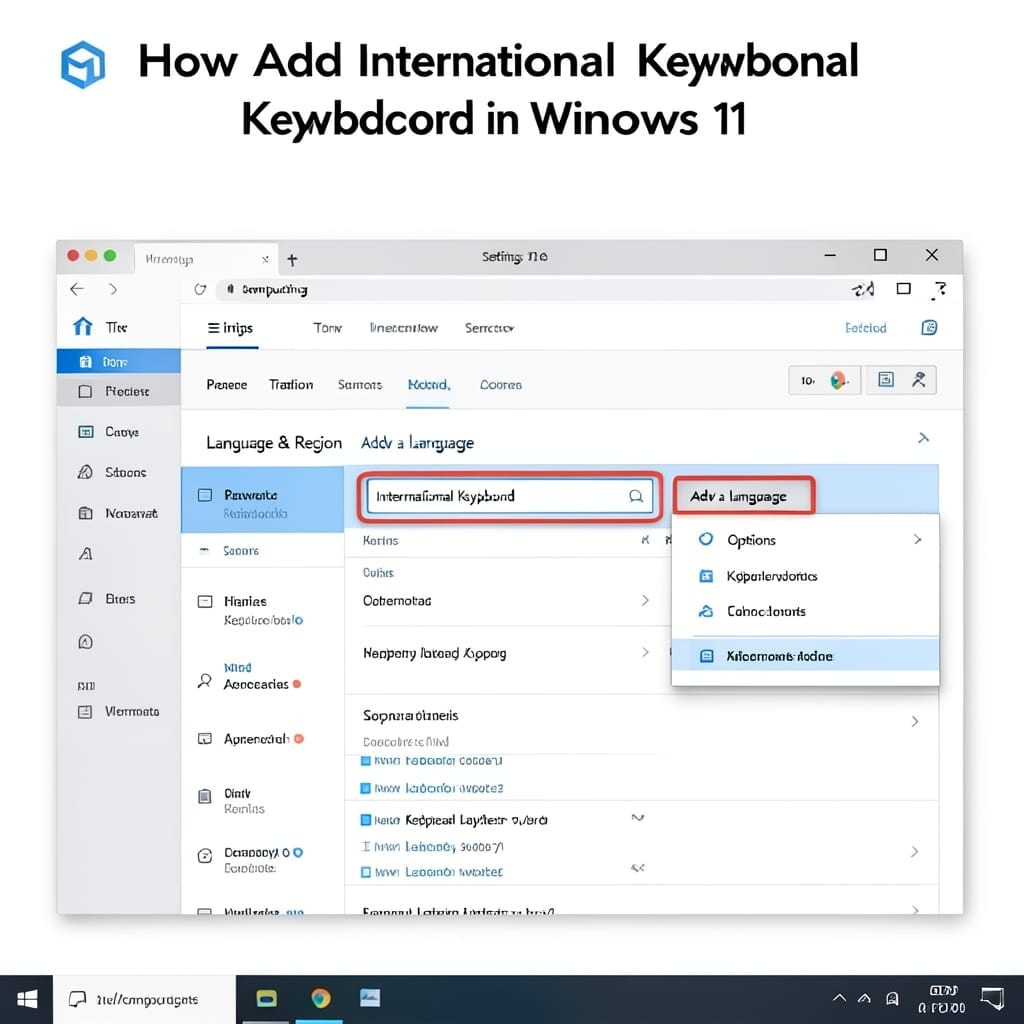
Task: Switch to the Torw tab
Action: click(x=327, y=328)
